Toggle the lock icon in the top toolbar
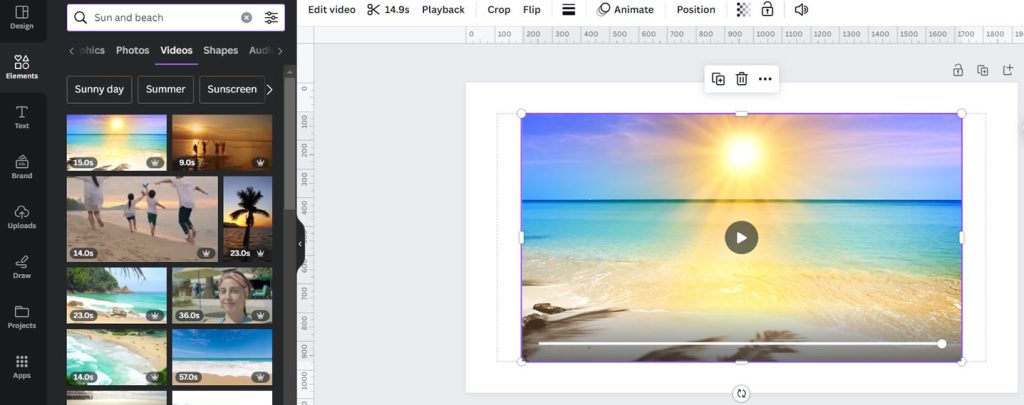 767,10
